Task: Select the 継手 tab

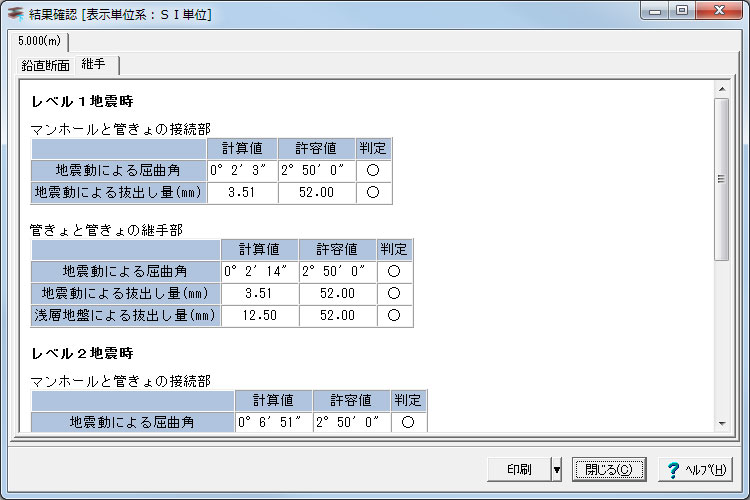Action: (97, 64)
